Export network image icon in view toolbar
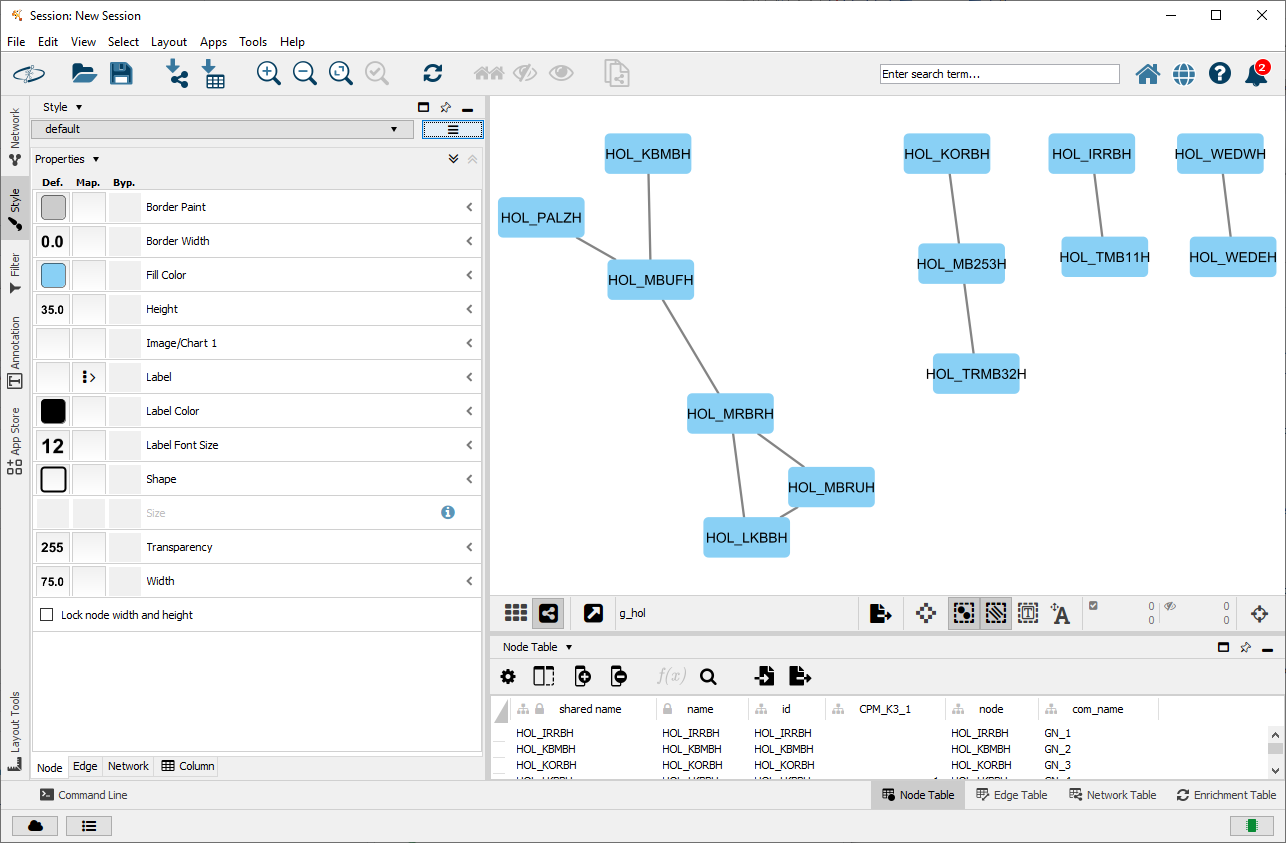 tap(880, 613)
